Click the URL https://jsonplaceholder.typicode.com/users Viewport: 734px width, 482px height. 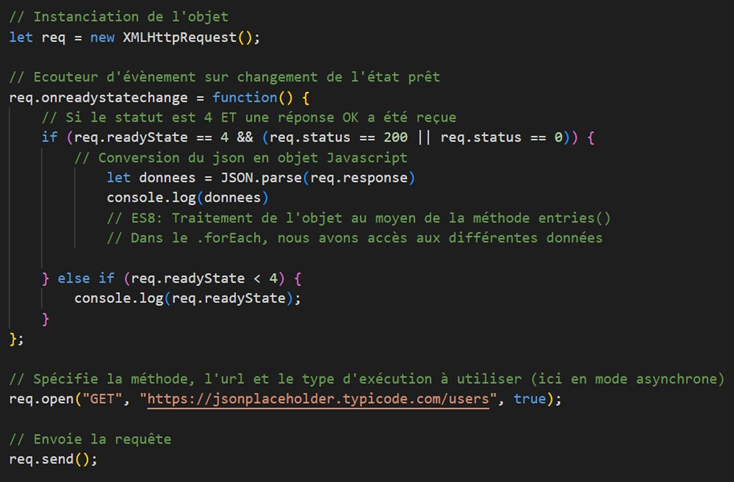pos(318,399)
